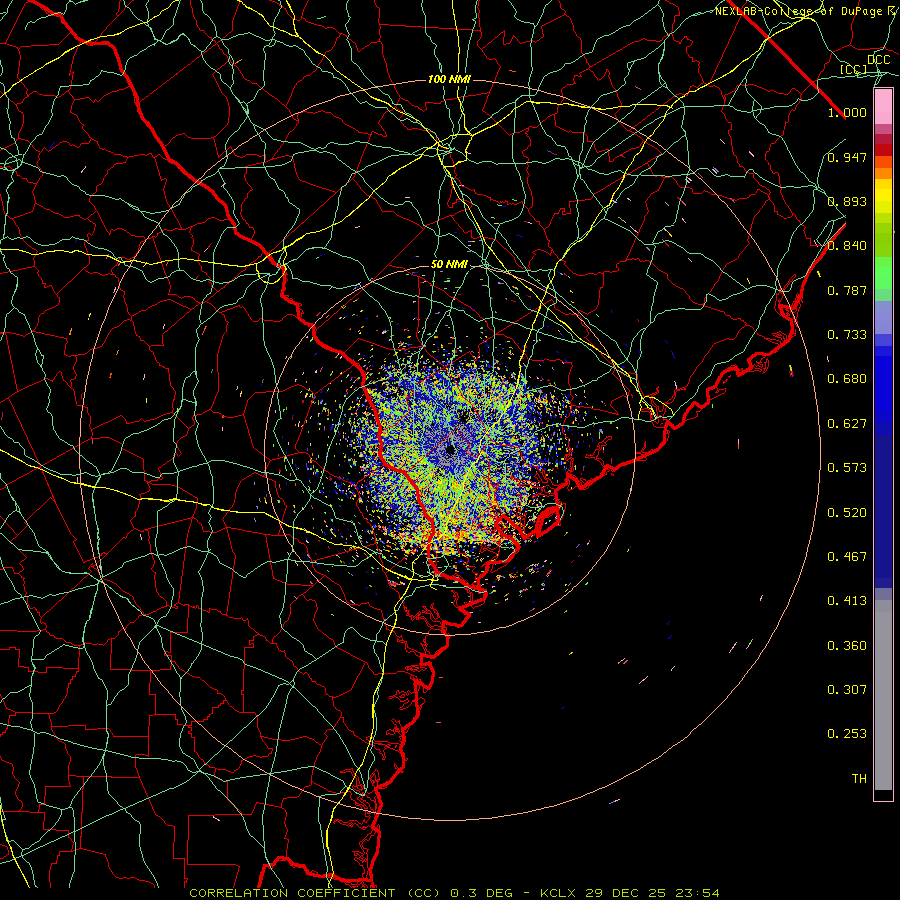
Task: Click the 50 NMI range ring label
Action: point(449,265)
